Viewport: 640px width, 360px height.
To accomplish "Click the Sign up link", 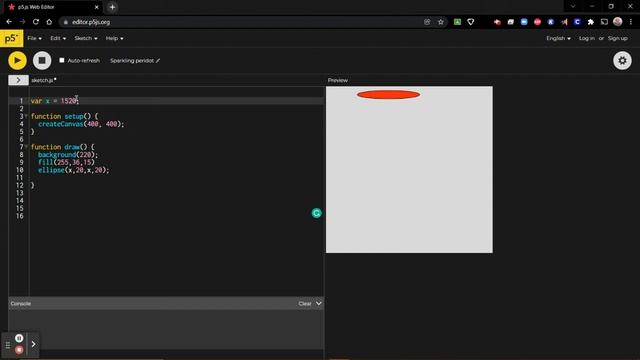I will [x=618, y=38].
